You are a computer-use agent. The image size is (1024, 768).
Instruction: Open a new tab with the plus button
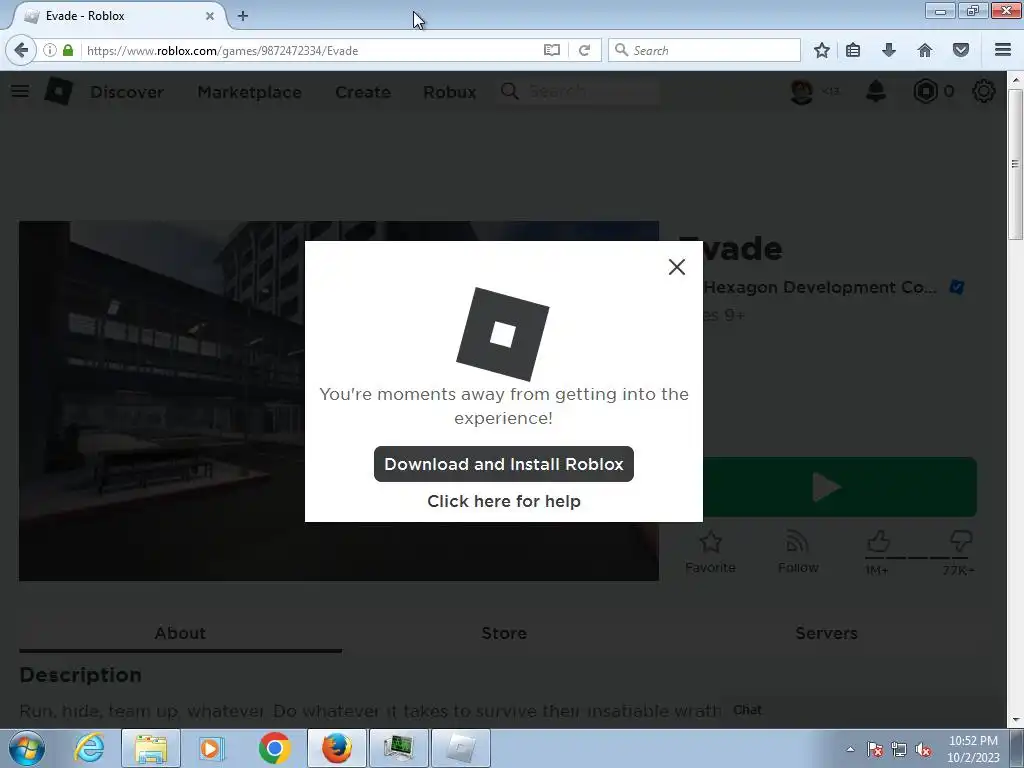coord(243,16)
